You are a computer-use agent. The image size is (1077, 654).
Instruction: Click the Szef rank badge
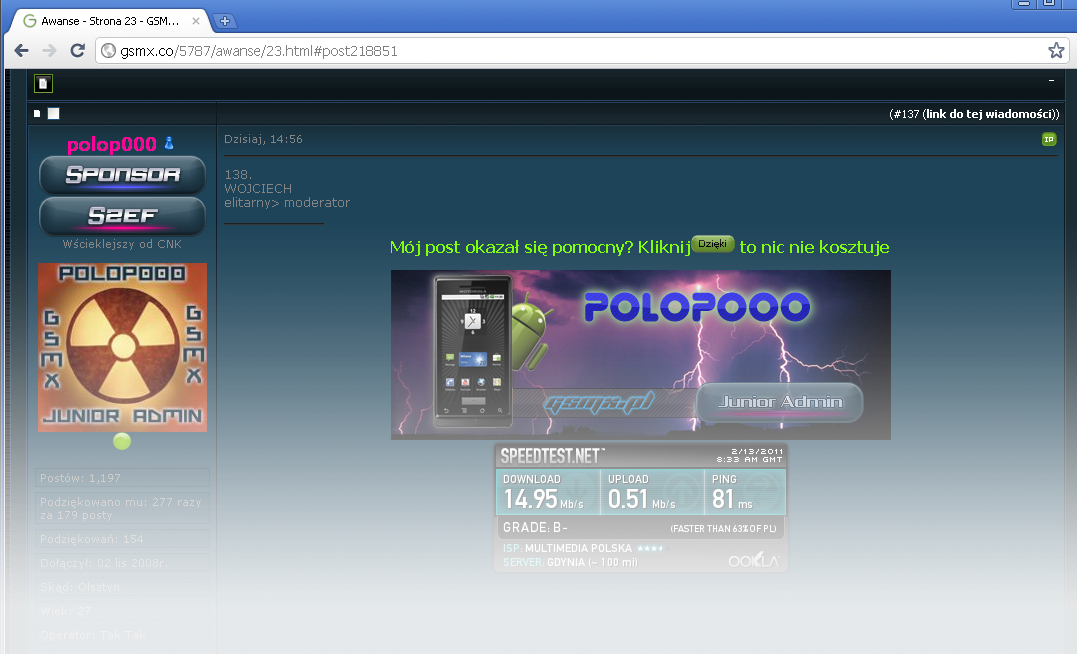point(122,216)
